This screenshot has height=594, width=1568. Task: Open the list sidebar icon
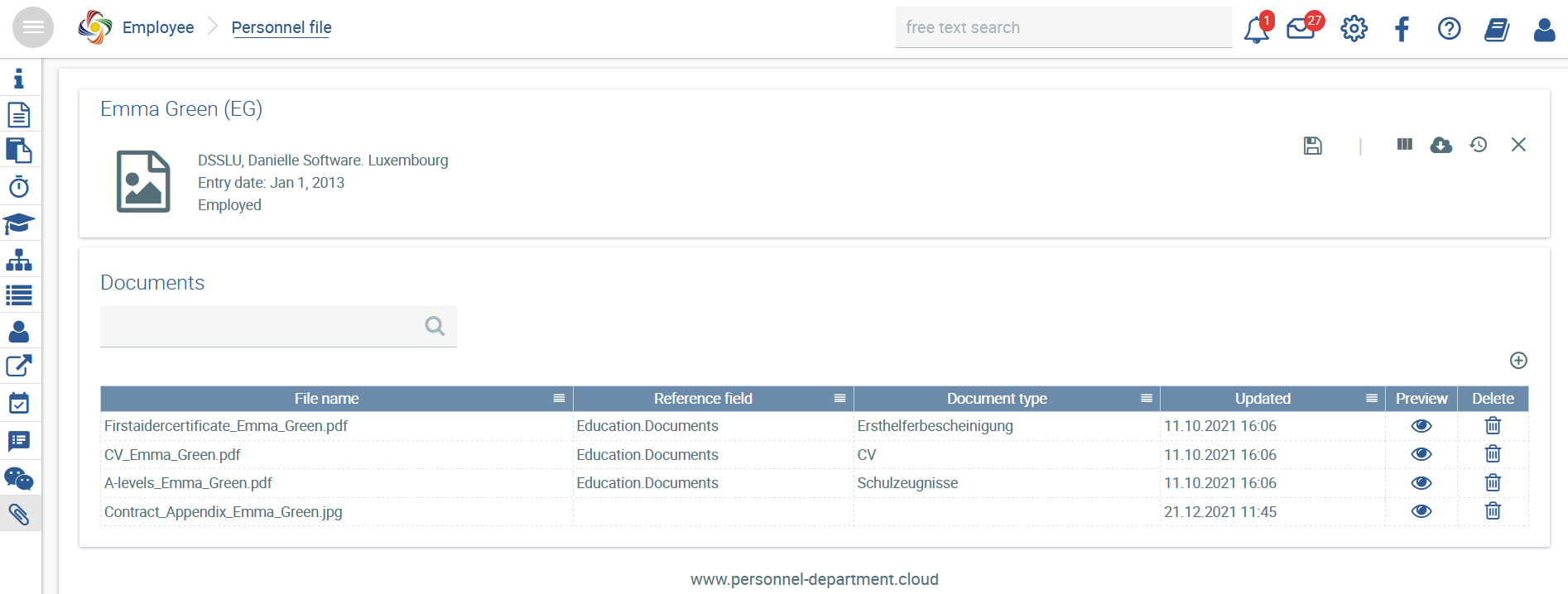tap(19, 295)
